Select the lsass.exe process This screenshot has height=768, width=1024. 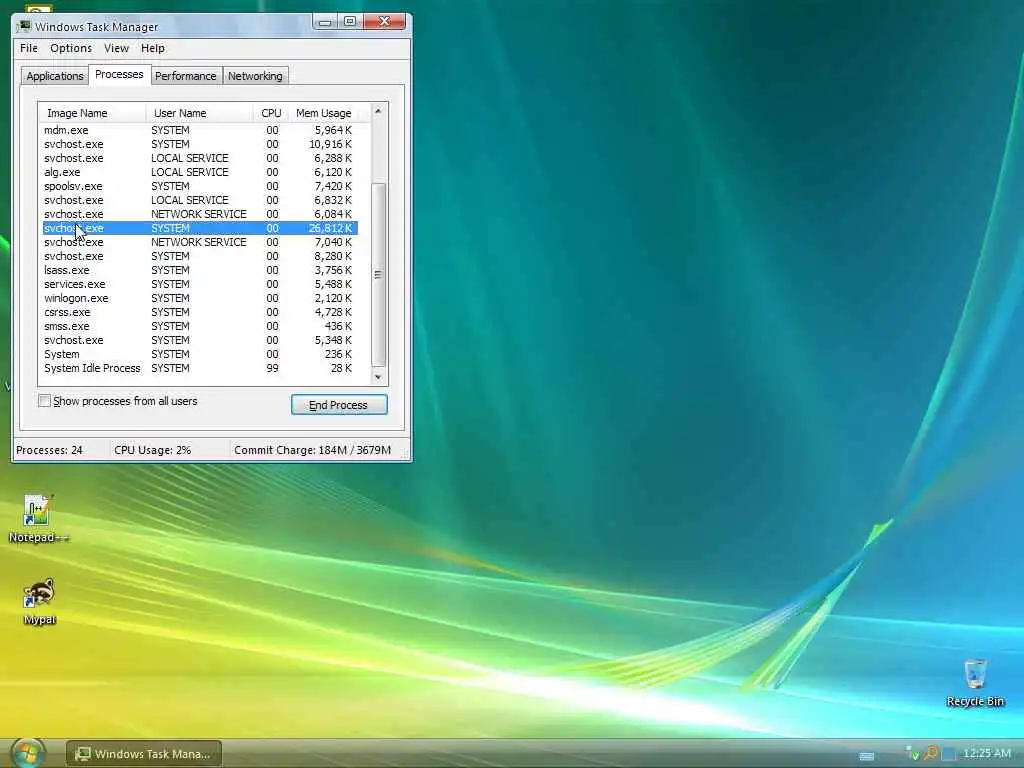point(200,270)
